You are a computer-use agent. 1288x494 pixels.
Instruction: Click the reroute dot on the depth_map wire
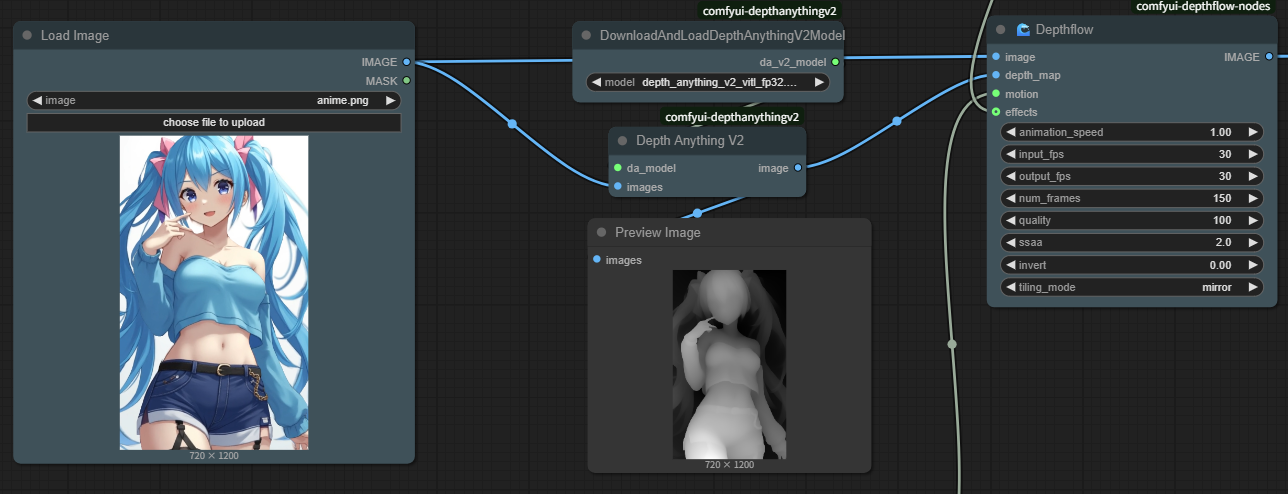(896, 121)
